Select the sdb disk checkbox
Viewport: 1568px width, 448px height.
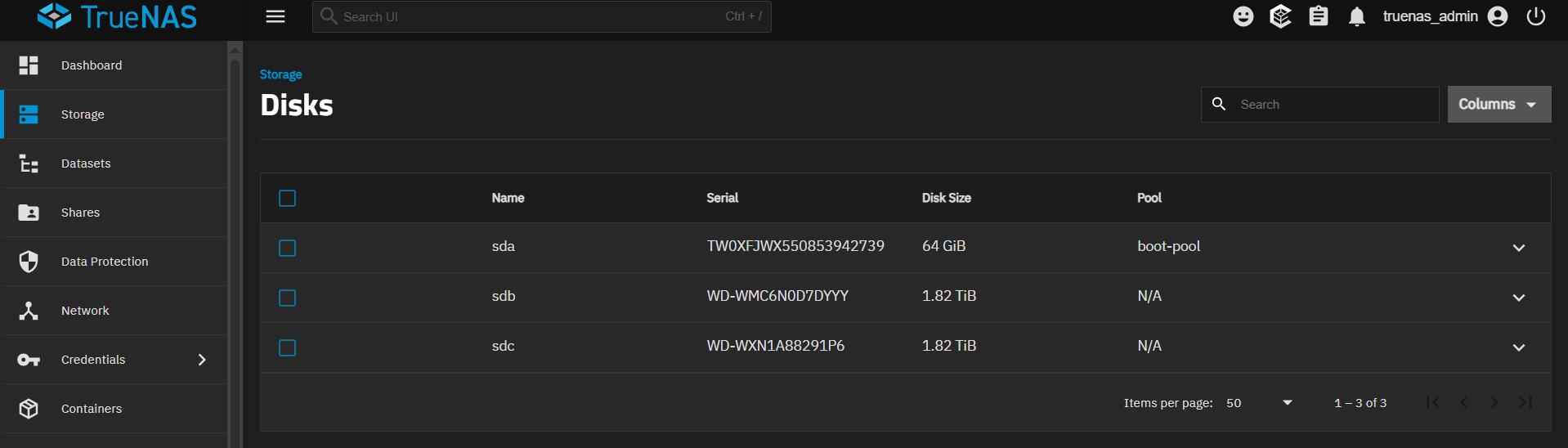point(287,298)
